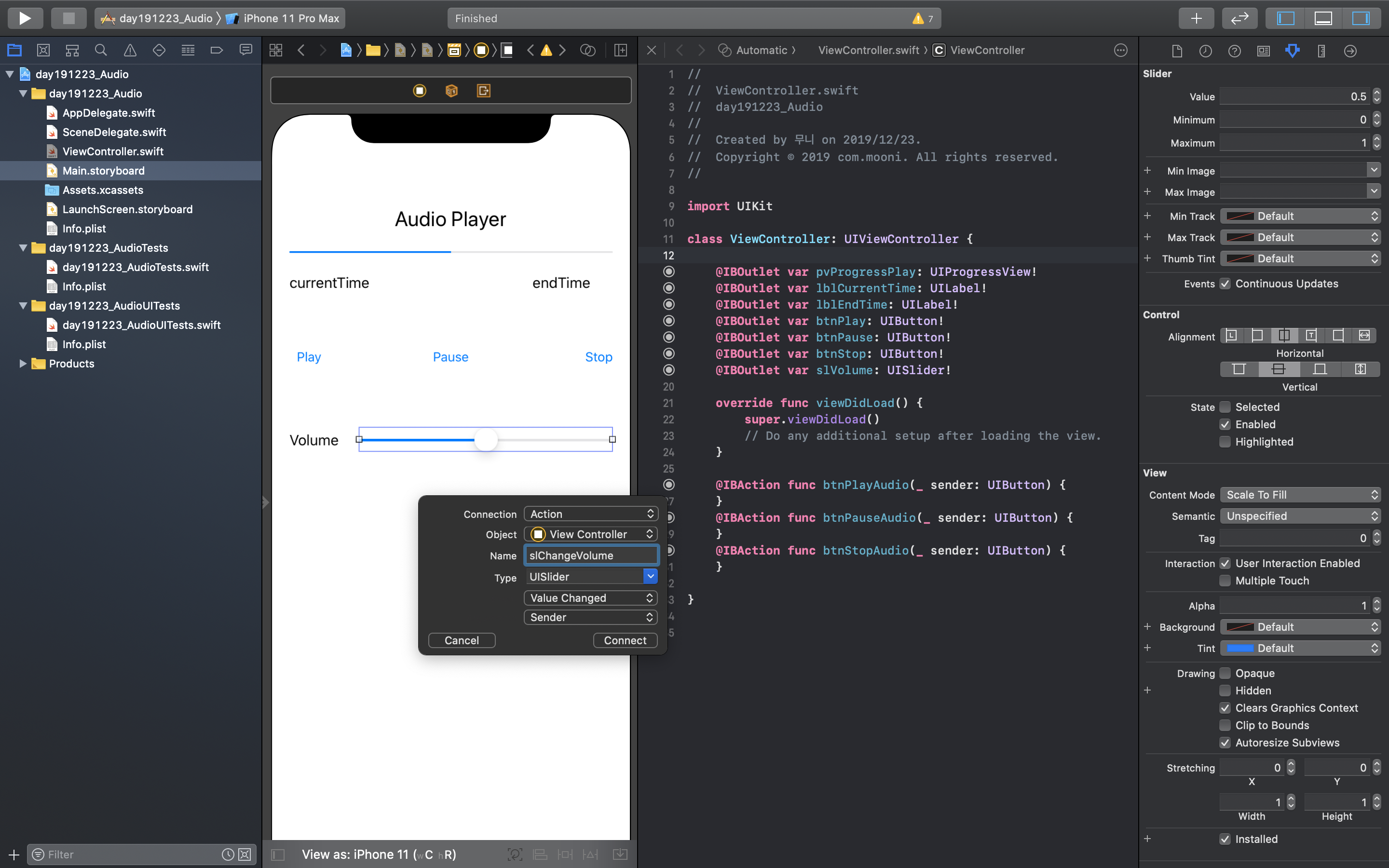
Task: Open the Connection type dropdown showing Action
Action: point(591,514)
